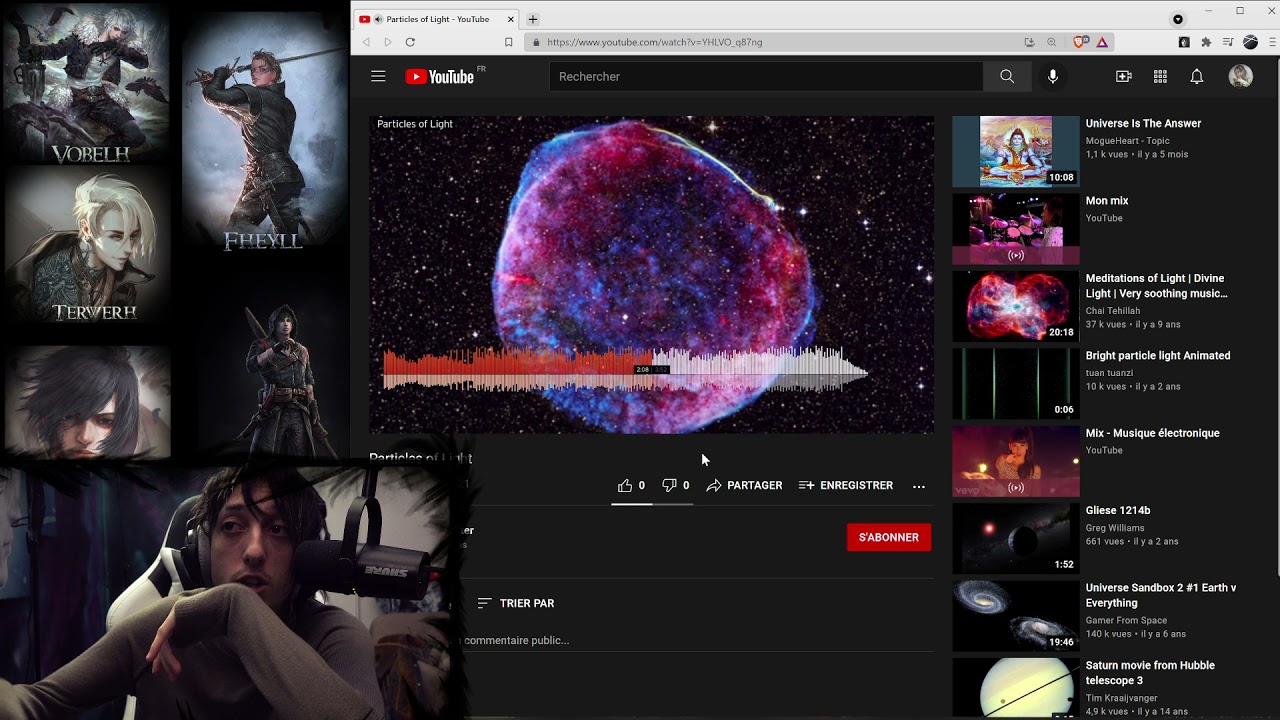Click the MogueHeart - Topic channel name
This screenshot has width=1280, height=720.
[1128, 141]
